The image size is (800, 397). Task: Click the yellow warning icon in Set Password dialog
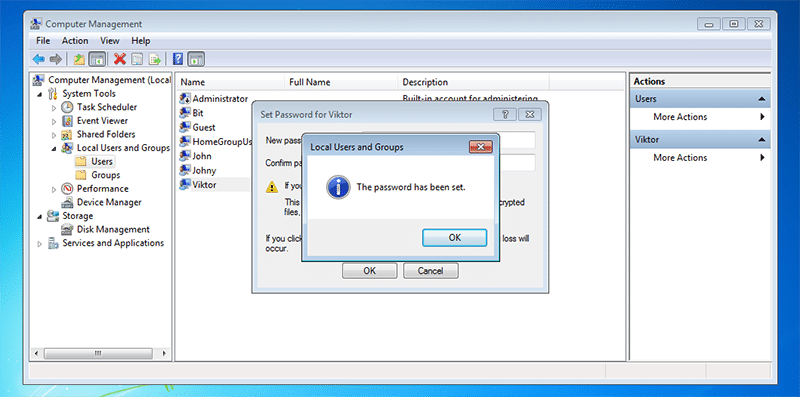point(272,187)
